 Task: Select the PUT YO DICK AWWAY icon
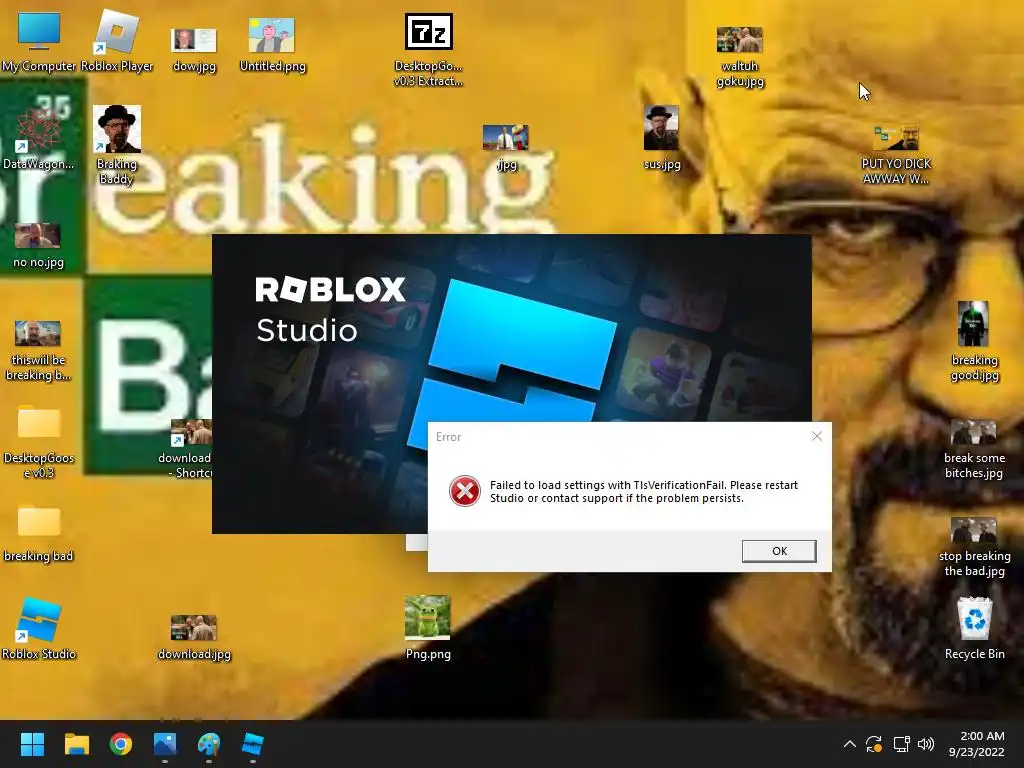click(x=896, y=155)
